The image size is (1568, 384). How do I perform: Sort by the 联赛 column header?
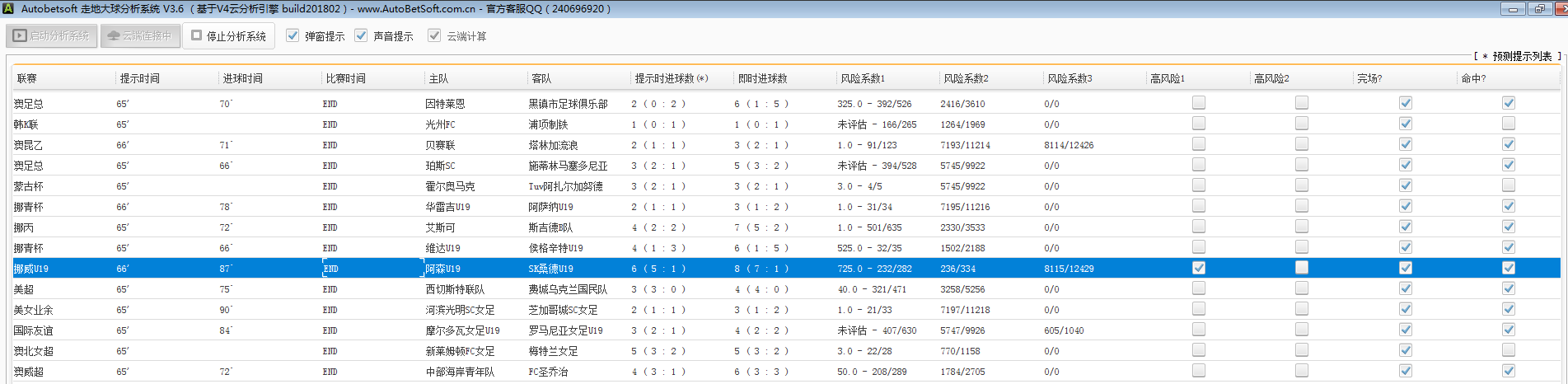tap(27, 79)
